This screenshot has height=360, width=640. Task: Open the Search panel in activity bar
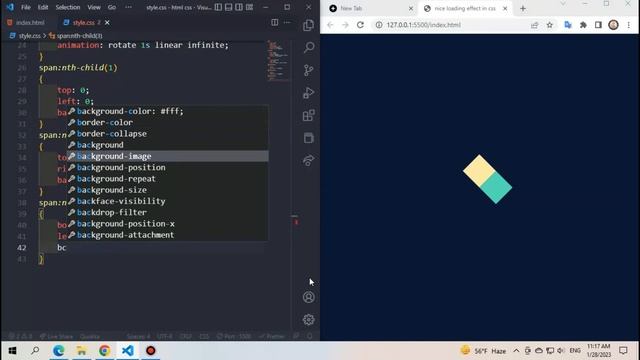309,47
